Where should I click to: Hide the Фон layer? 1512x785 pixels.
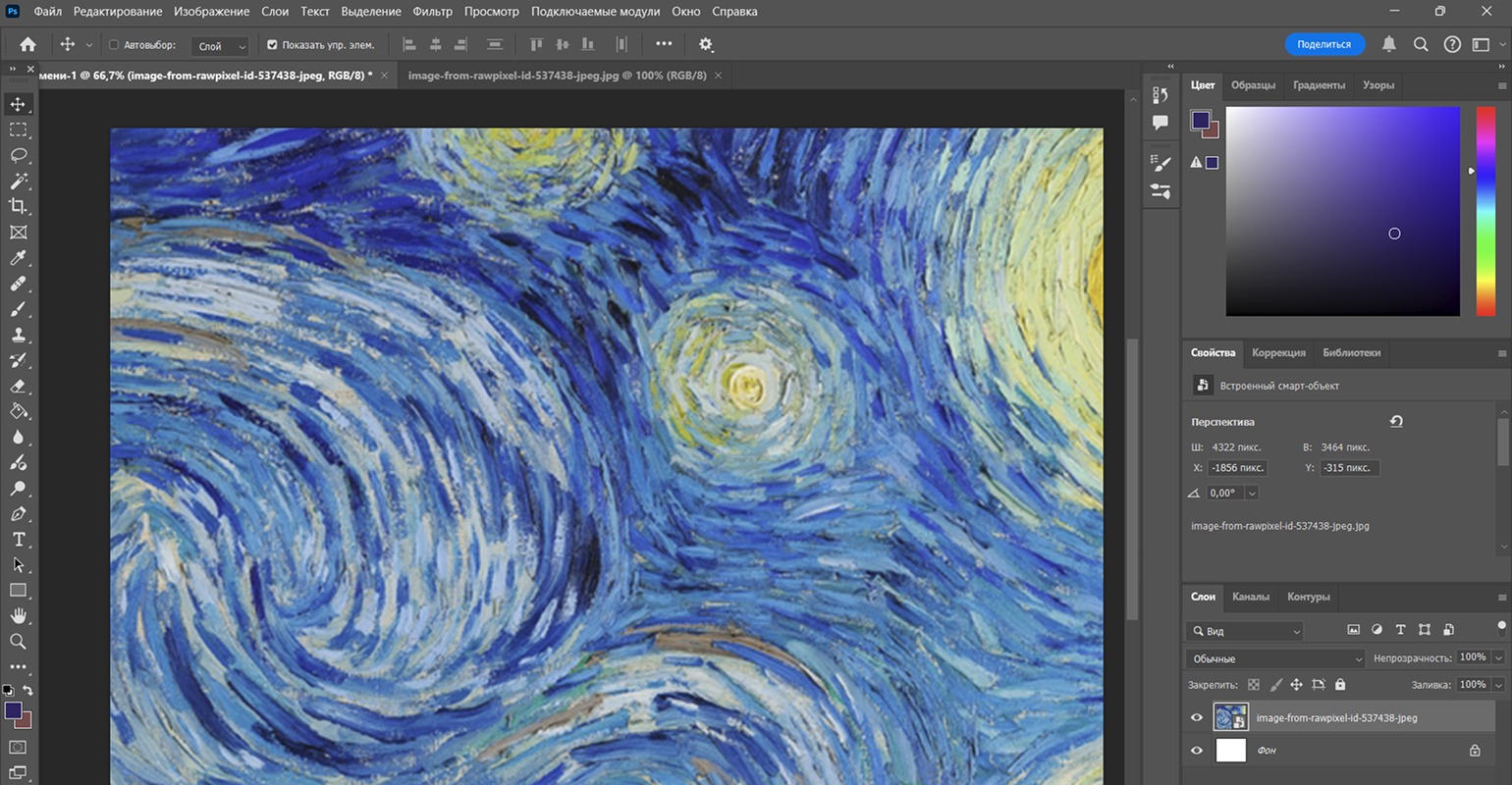coord(1197,751)
